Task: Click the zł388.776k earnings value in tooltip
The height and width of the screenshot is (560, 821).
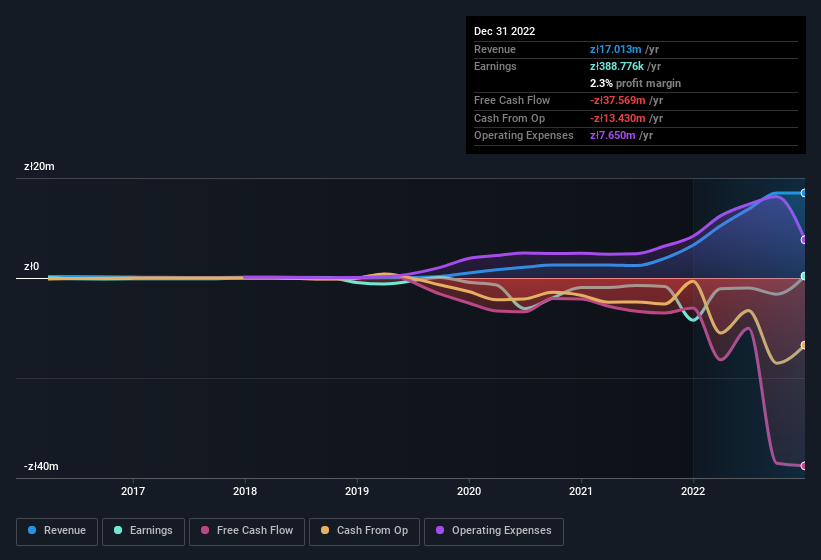Action: click(x=617, y=66)
